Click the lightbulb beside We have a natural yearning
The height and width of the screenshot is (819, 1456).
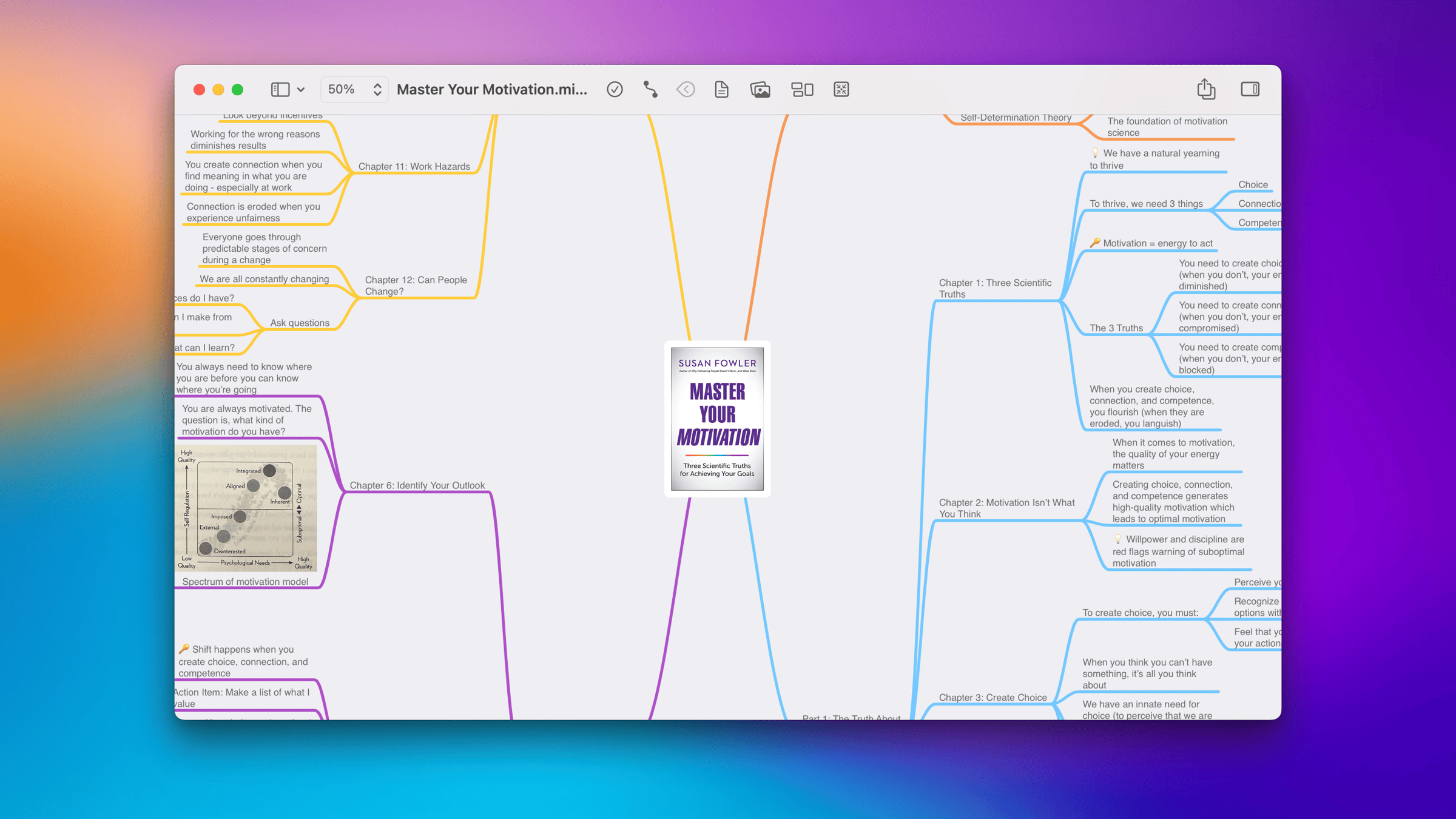(x=1095, y=153)
